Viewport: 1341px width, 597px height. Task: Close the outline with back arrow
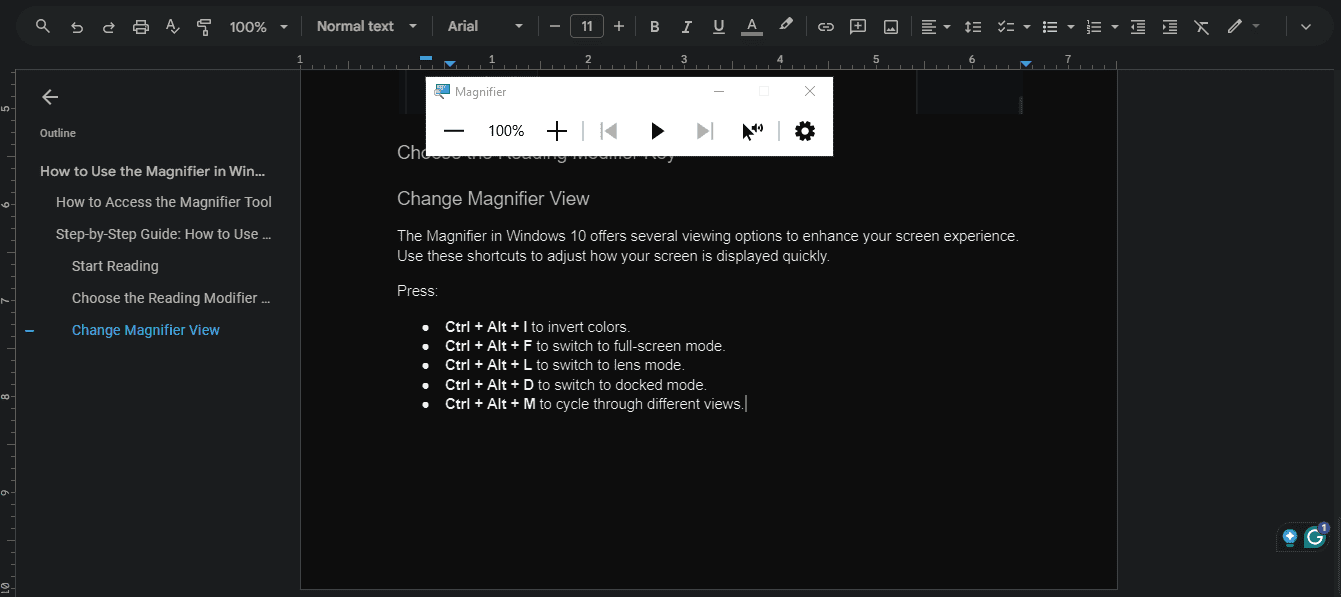(x=50, y=97)
